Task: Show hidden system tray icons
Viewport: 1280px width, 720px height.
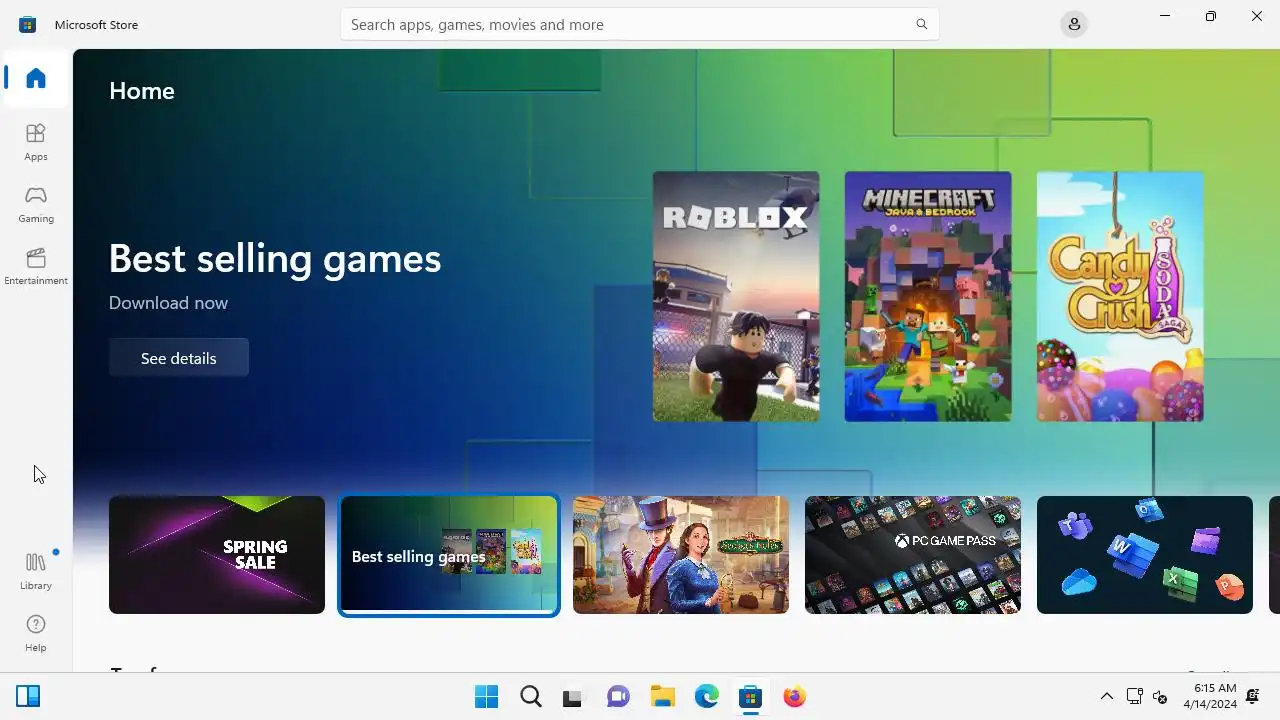Action: coord(1107,697)
